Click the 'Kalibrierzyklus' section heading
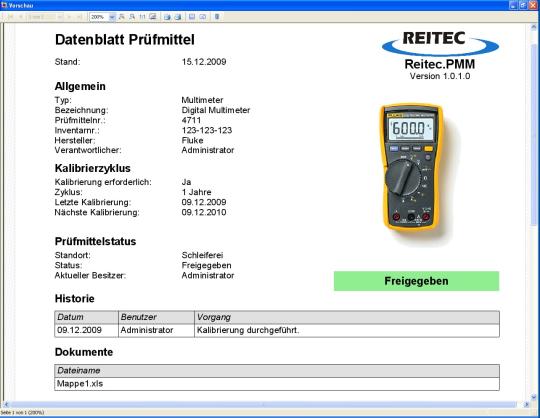This screenshot has width=540, height=418. click(x=93, y=168)
